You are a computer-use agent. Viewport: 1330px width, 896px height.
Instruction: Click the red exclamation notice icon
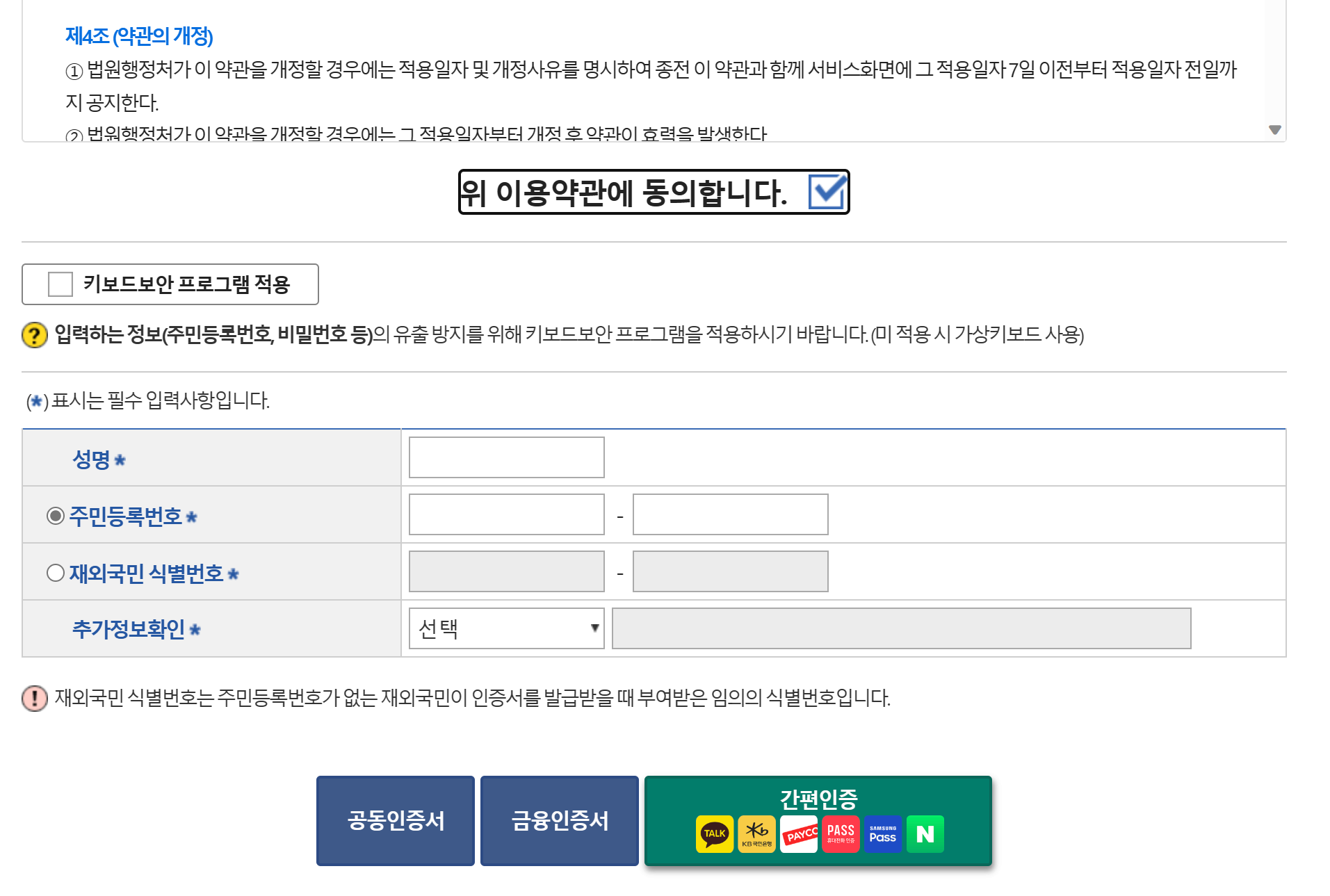coord(35,698)
